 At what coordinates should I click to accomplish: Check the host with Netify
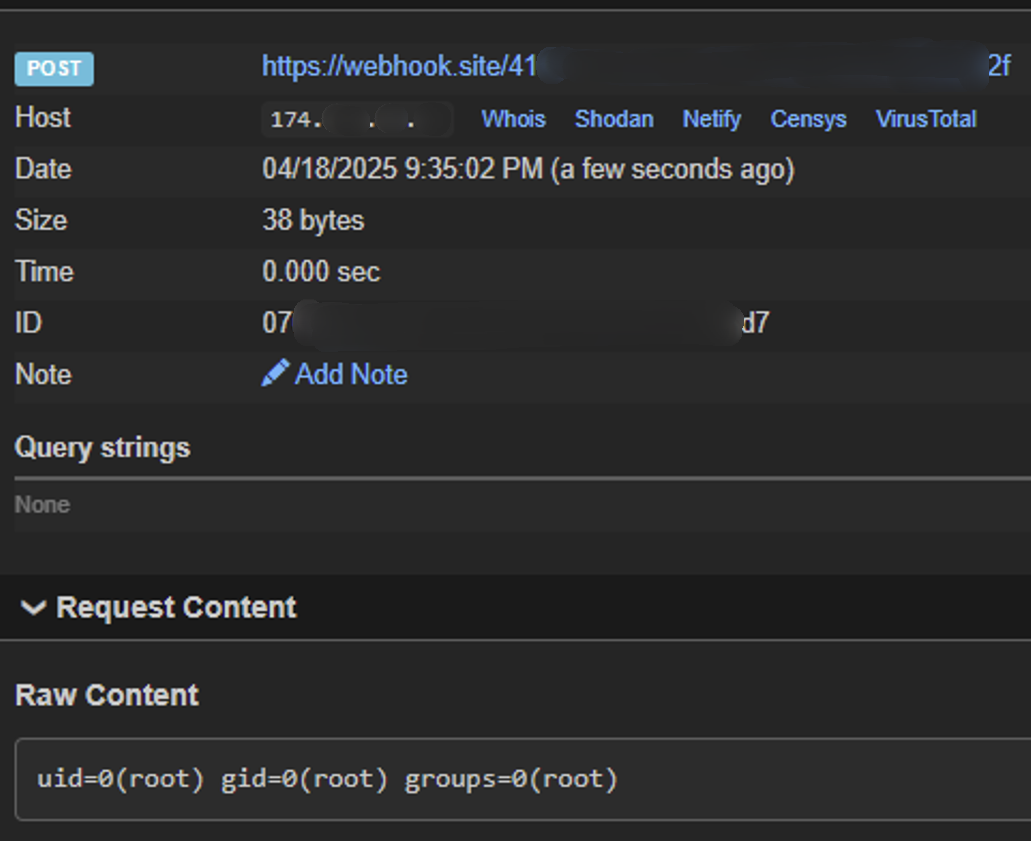[711, 119]
